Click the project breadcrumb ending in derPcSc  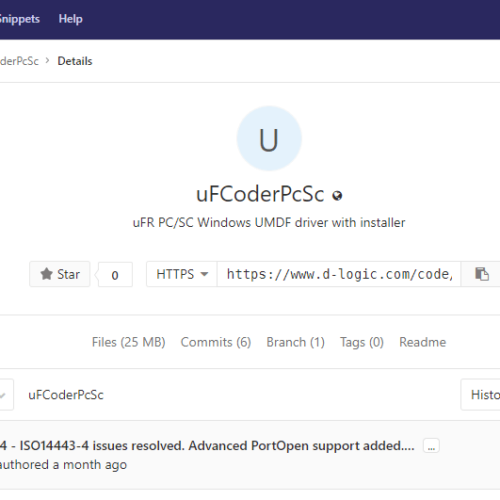(19, 61)
